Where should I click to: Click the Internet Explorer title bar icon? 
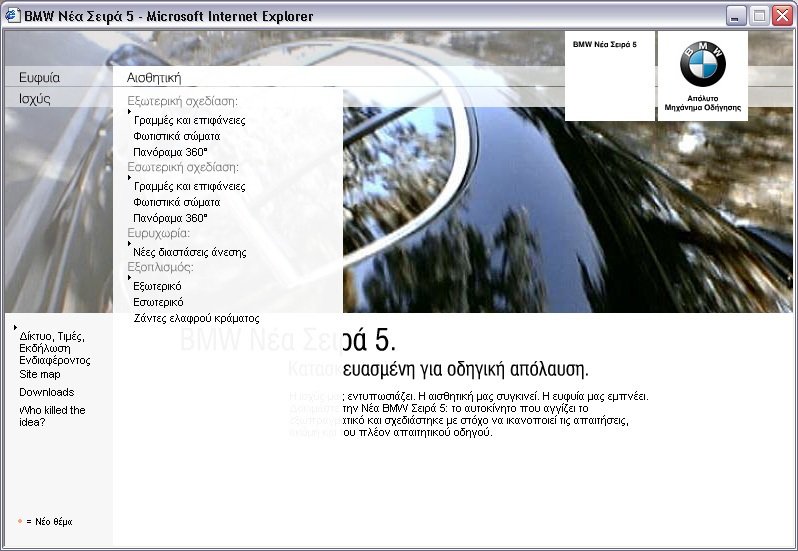click(x=12, y=15)
